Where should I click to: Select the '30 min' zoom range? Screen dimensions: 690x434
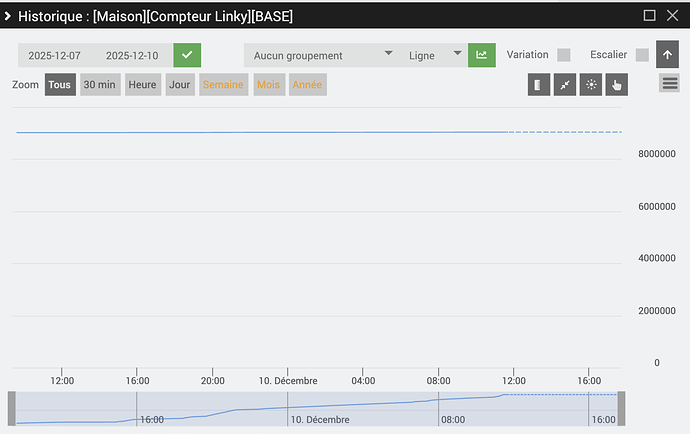coord(99,85)
